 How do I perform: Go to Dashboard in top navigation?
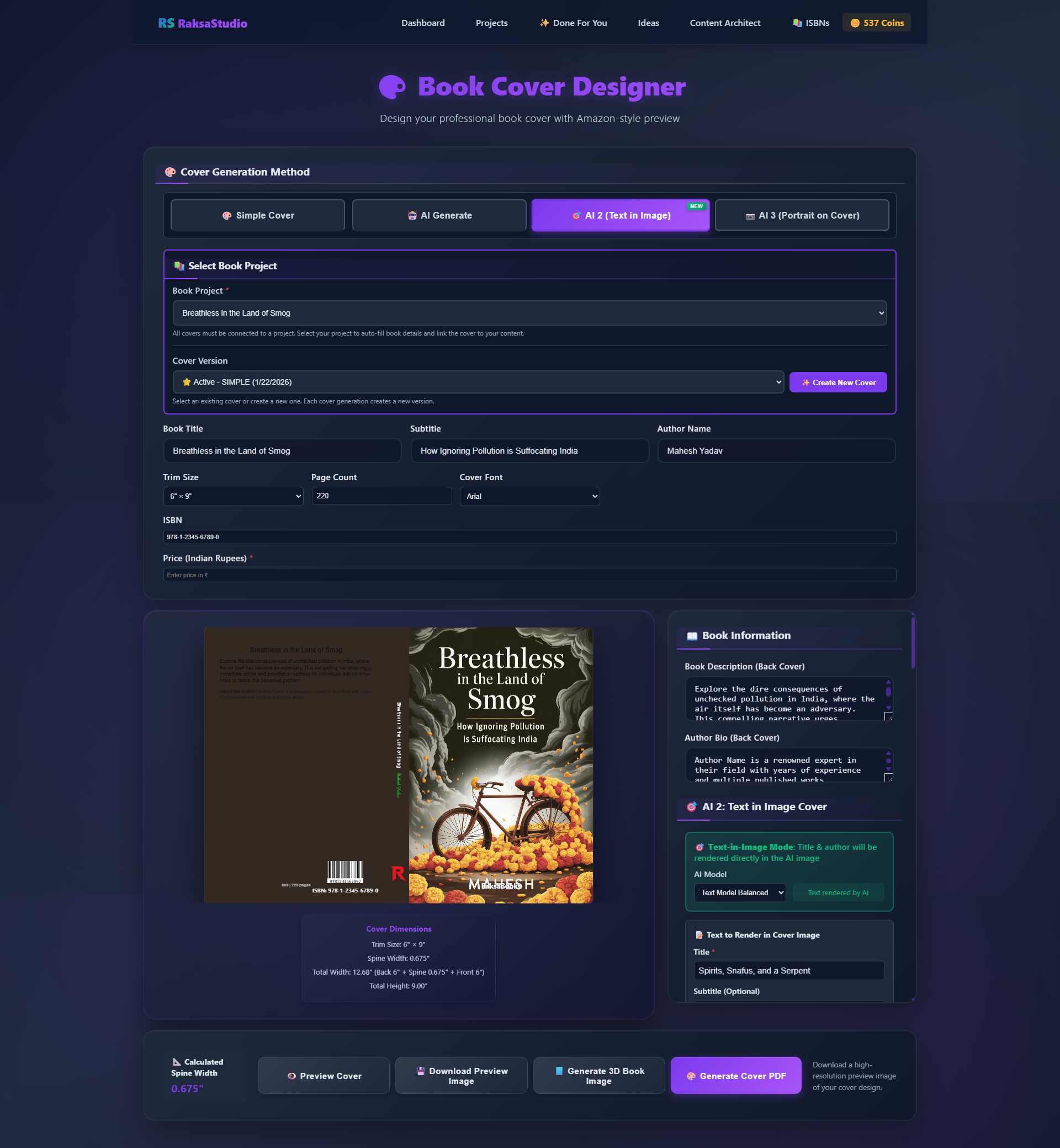click(423, 24)
